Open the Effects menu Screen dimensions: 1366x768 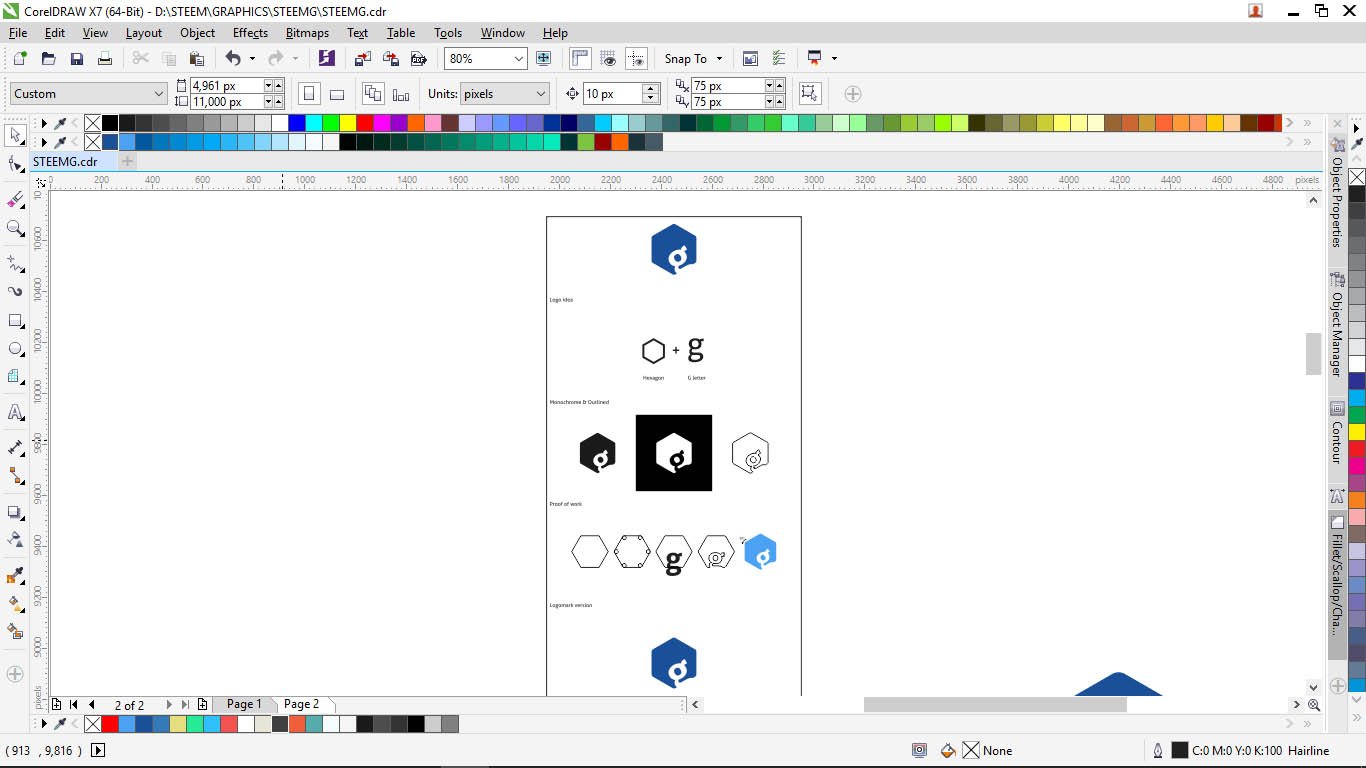pos(250,33)
